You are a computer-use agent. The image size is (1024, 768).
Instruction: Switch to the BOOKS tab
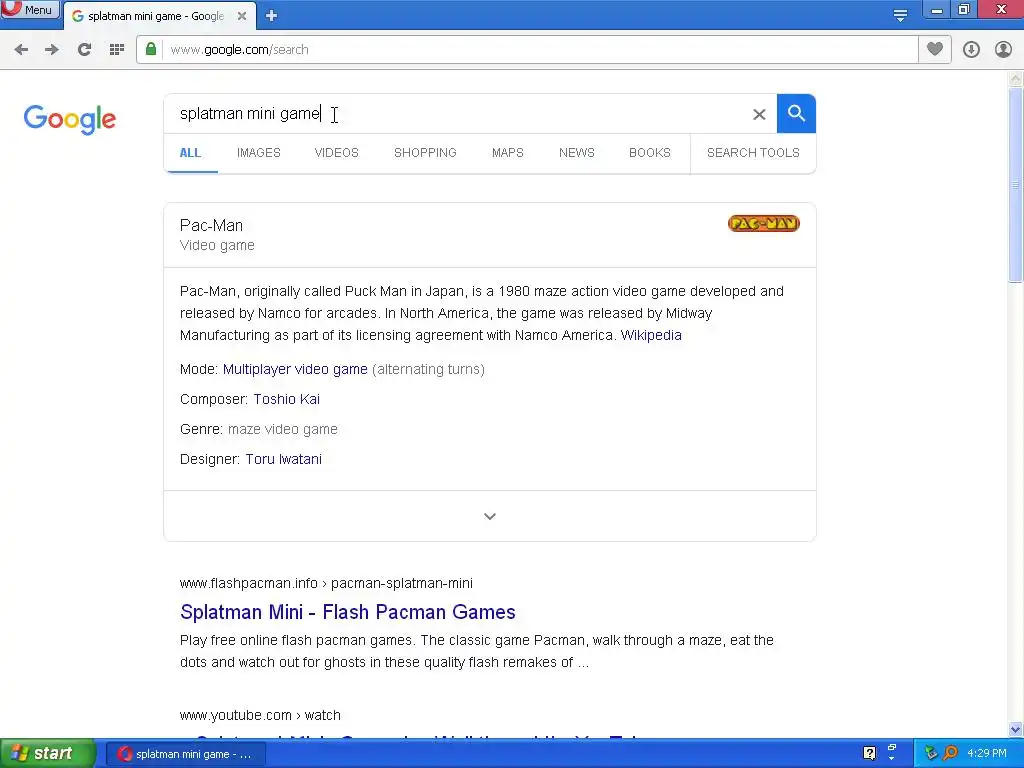[x=650, y=153]
